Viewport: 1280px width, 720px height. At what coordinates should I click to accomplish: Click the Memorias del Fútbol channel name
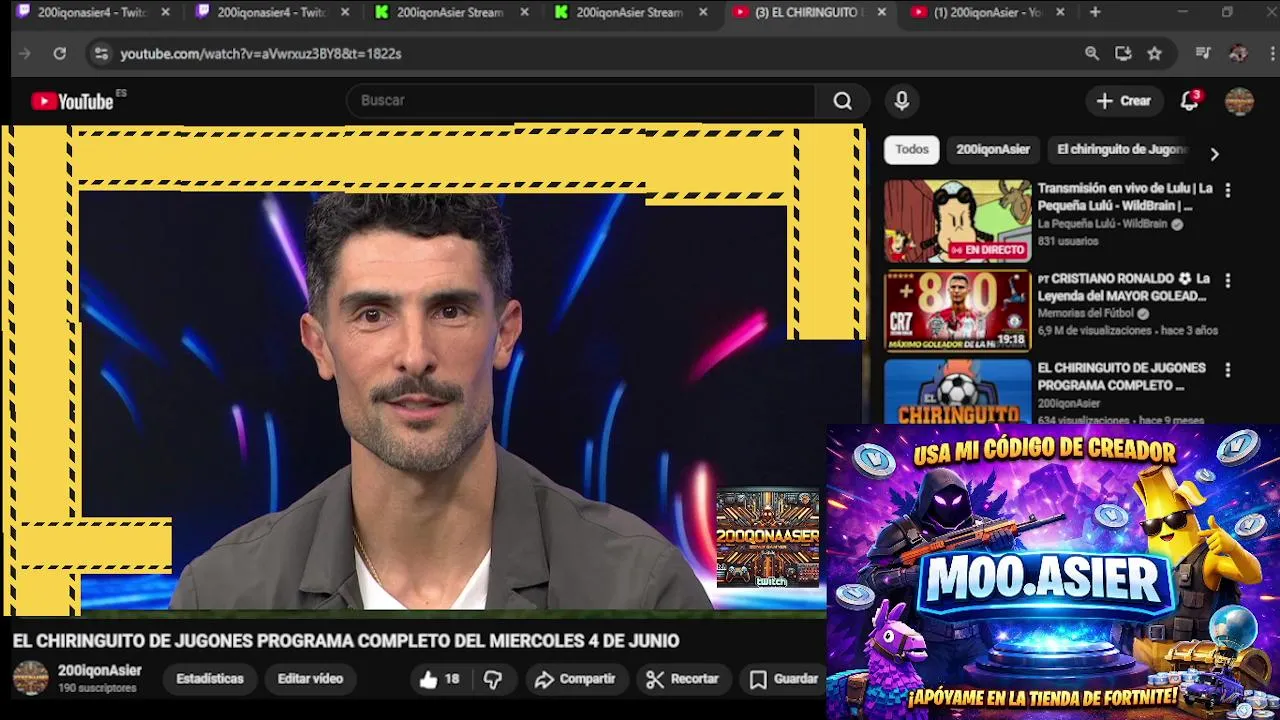point(1085,314)
